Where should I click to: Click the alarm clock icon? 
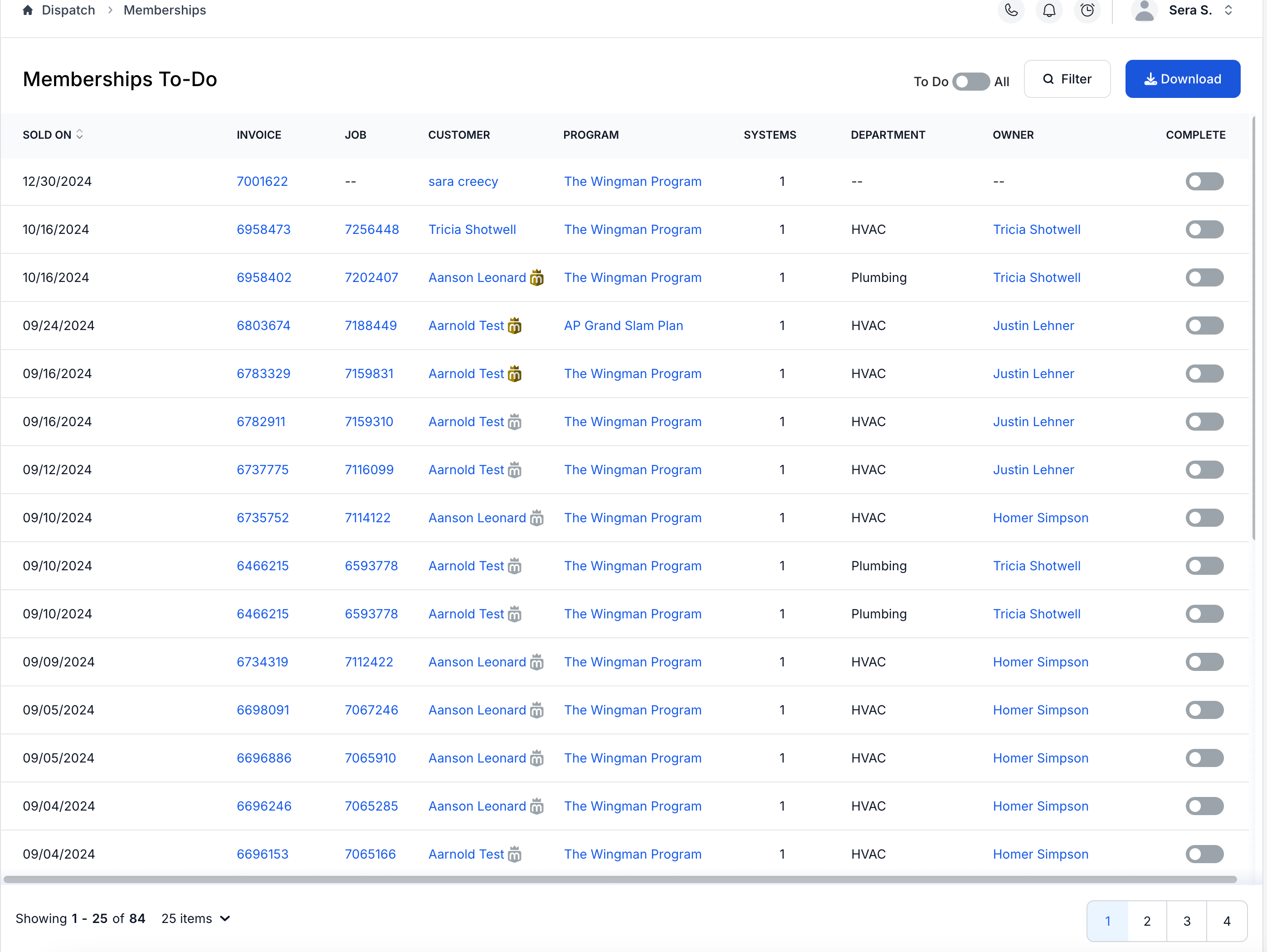(1087, 10)
